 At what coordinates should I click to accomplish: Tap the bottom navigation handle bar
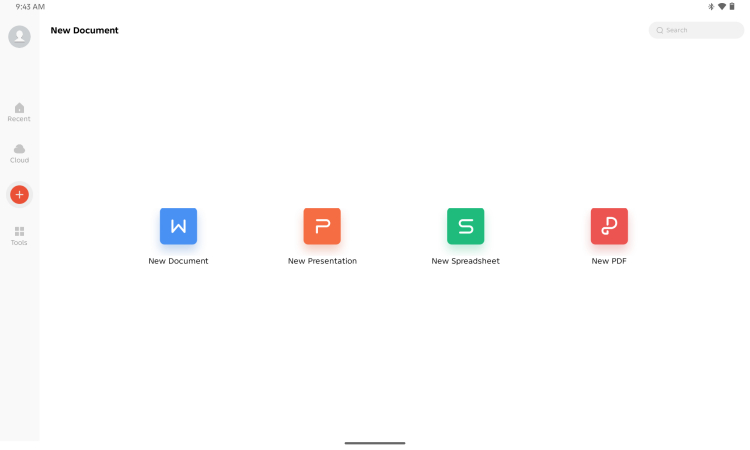pos(375,443)
